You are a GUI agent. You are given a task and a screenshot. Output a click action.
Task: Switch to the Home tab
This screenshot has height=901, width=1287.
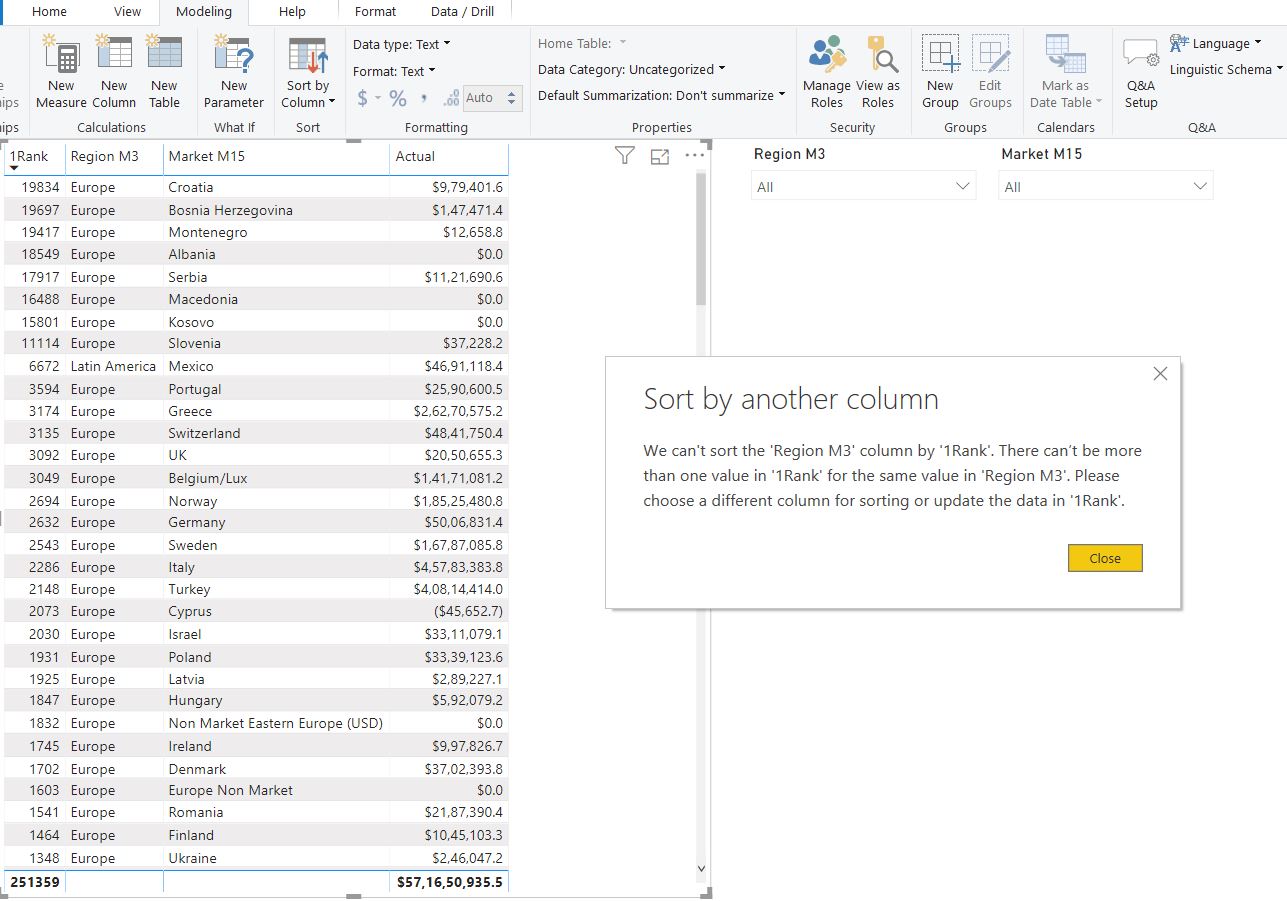pyautogui.click(x=49, y=12)
